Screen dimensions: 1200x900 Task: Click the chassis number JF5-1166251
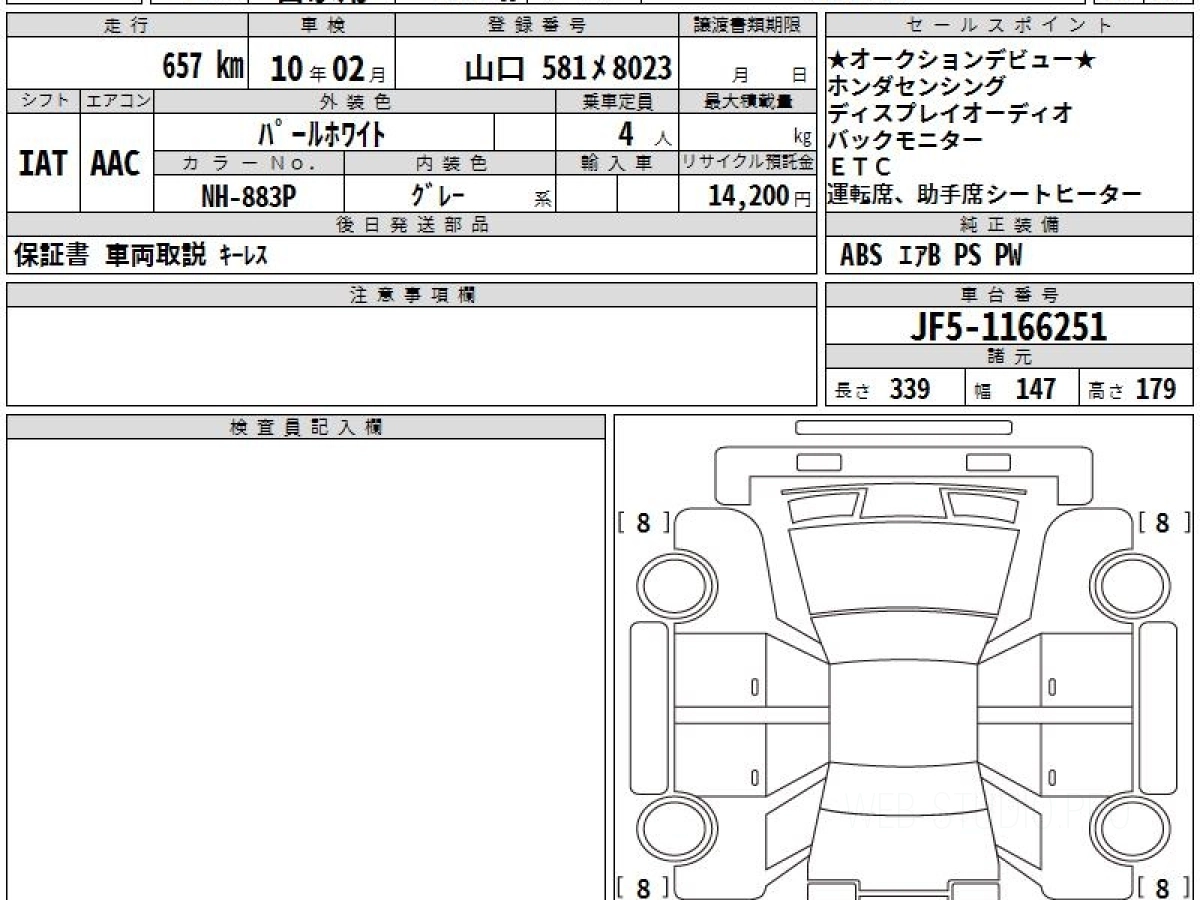point(1008,327)
